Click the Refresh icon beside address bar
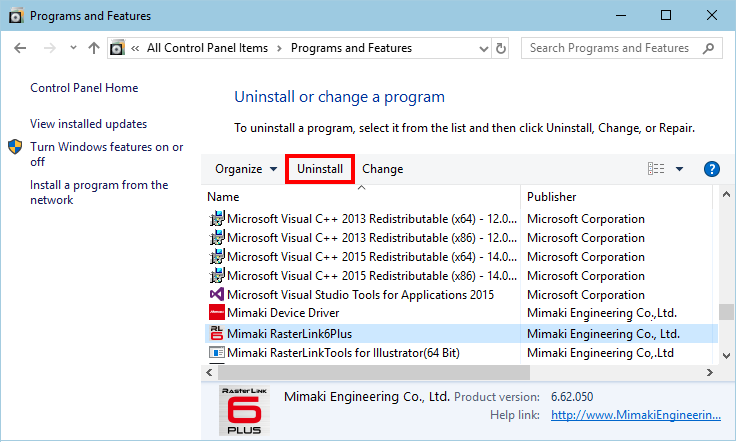736x442 pixels. (501, 48)
